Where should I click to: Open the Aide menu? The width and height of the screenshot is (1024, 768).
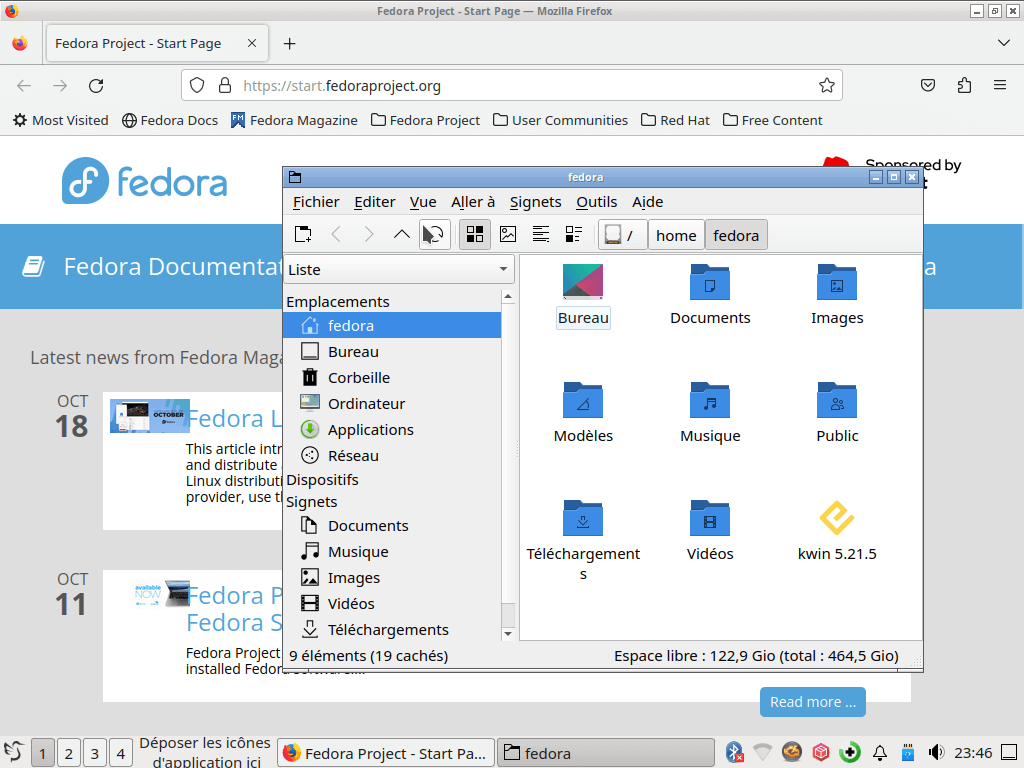coord(647,202)
